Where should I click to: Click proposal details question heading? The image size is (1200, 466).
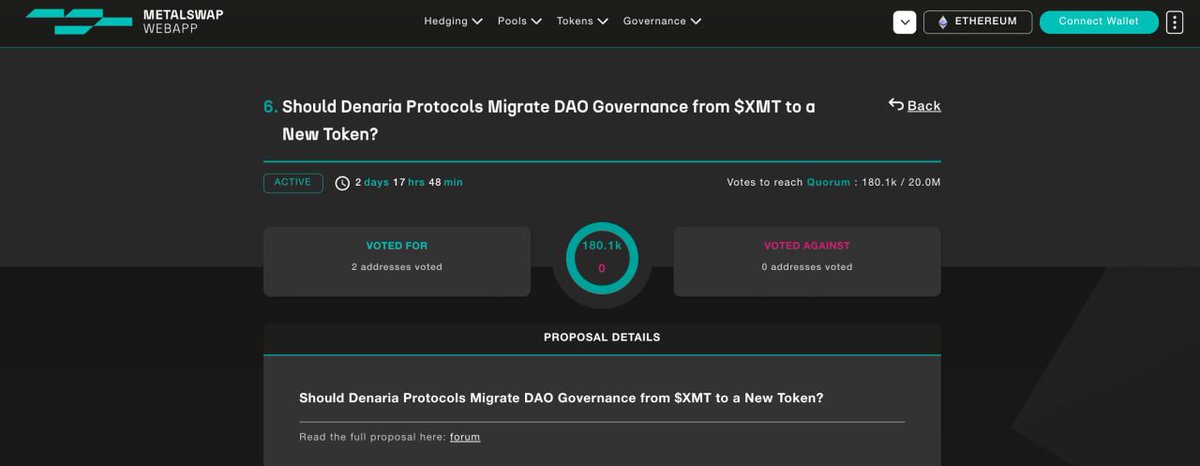pos(562,398)
